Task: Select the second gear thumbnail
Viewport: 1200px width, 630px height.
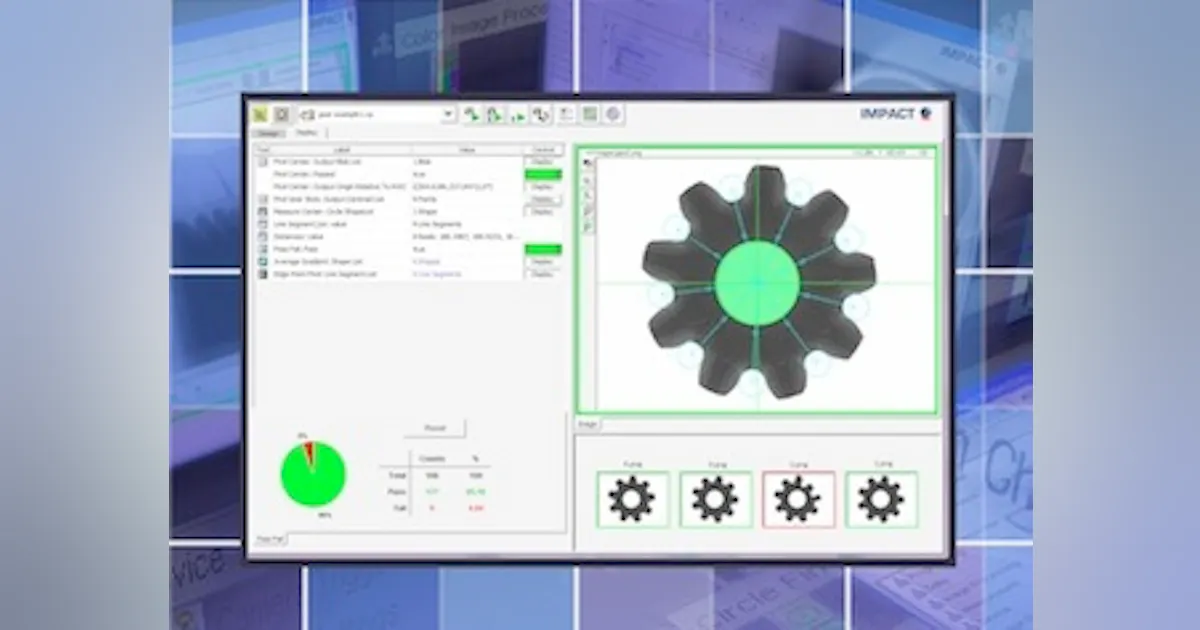Action: point(715,499)
